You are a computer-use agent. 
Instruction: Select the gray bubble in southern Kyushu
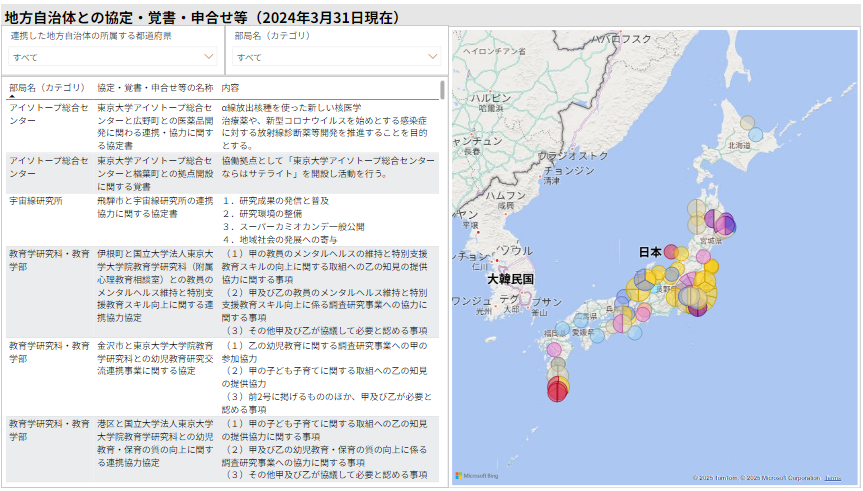558,364
